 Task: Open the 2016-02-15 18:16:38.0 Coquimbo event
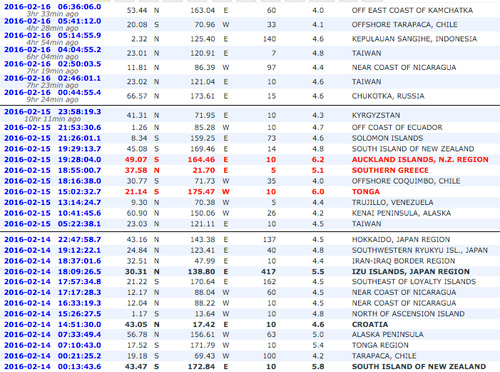click(x=53, y=181)
